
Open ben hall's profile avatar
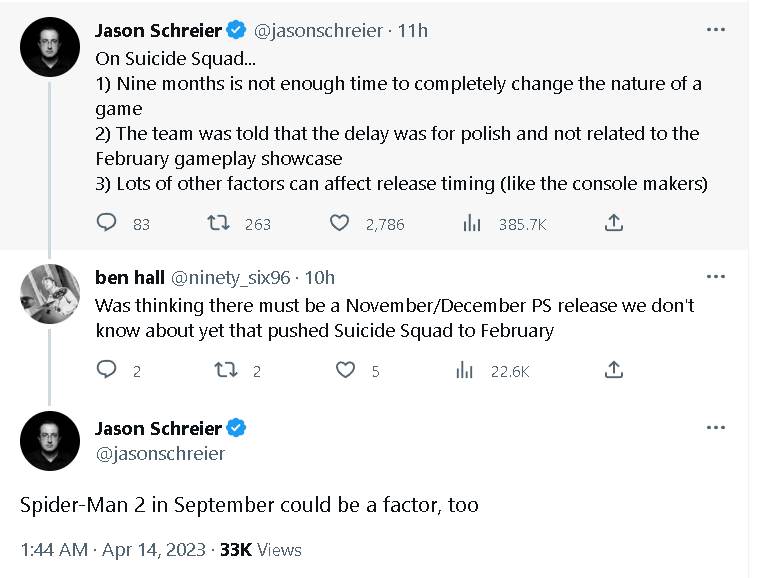pyautogui.click(x=50, y=293)
